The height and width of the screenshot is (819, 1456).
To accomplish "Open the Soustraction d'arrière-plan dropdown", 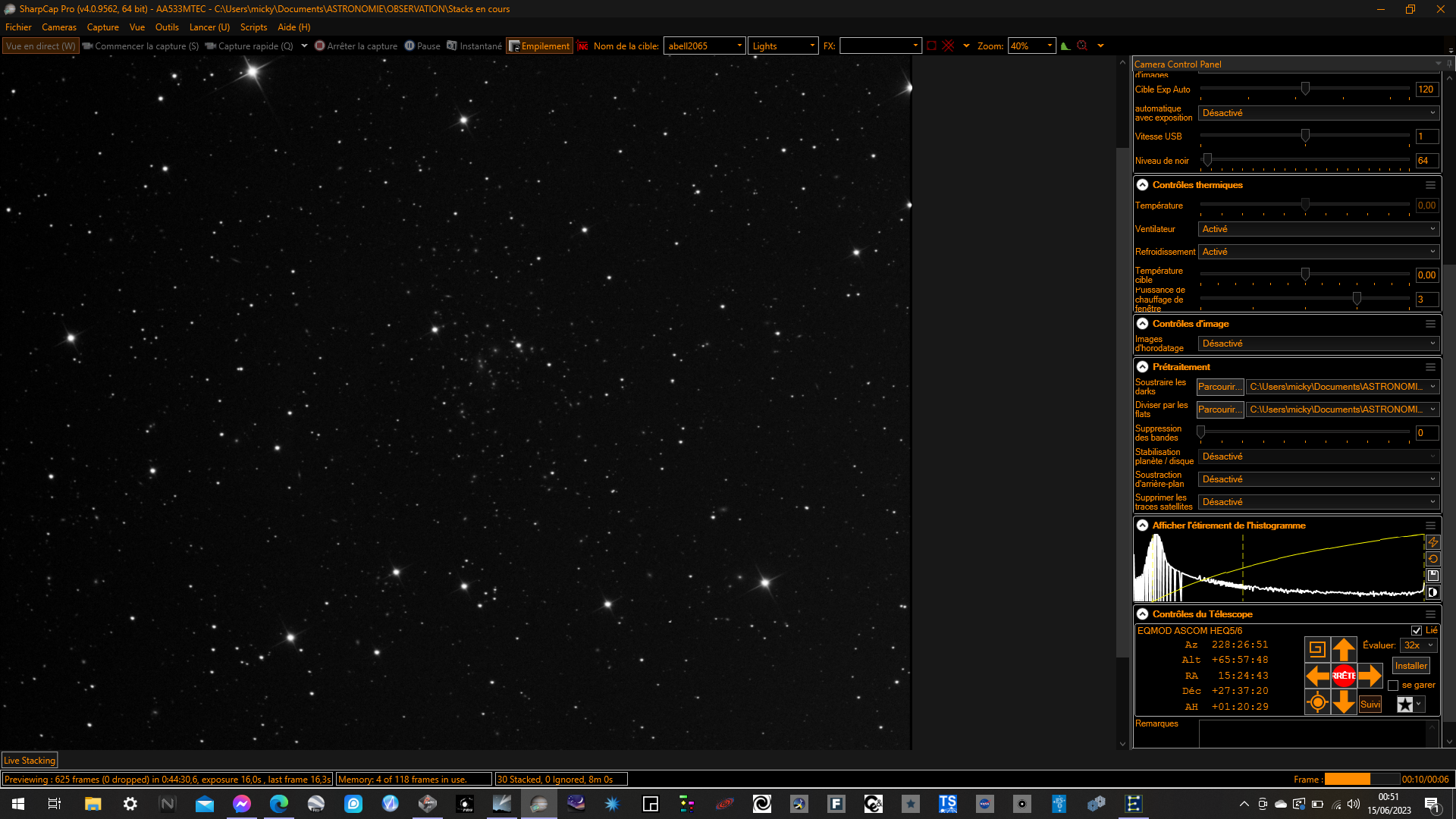I will (1318, 479).
